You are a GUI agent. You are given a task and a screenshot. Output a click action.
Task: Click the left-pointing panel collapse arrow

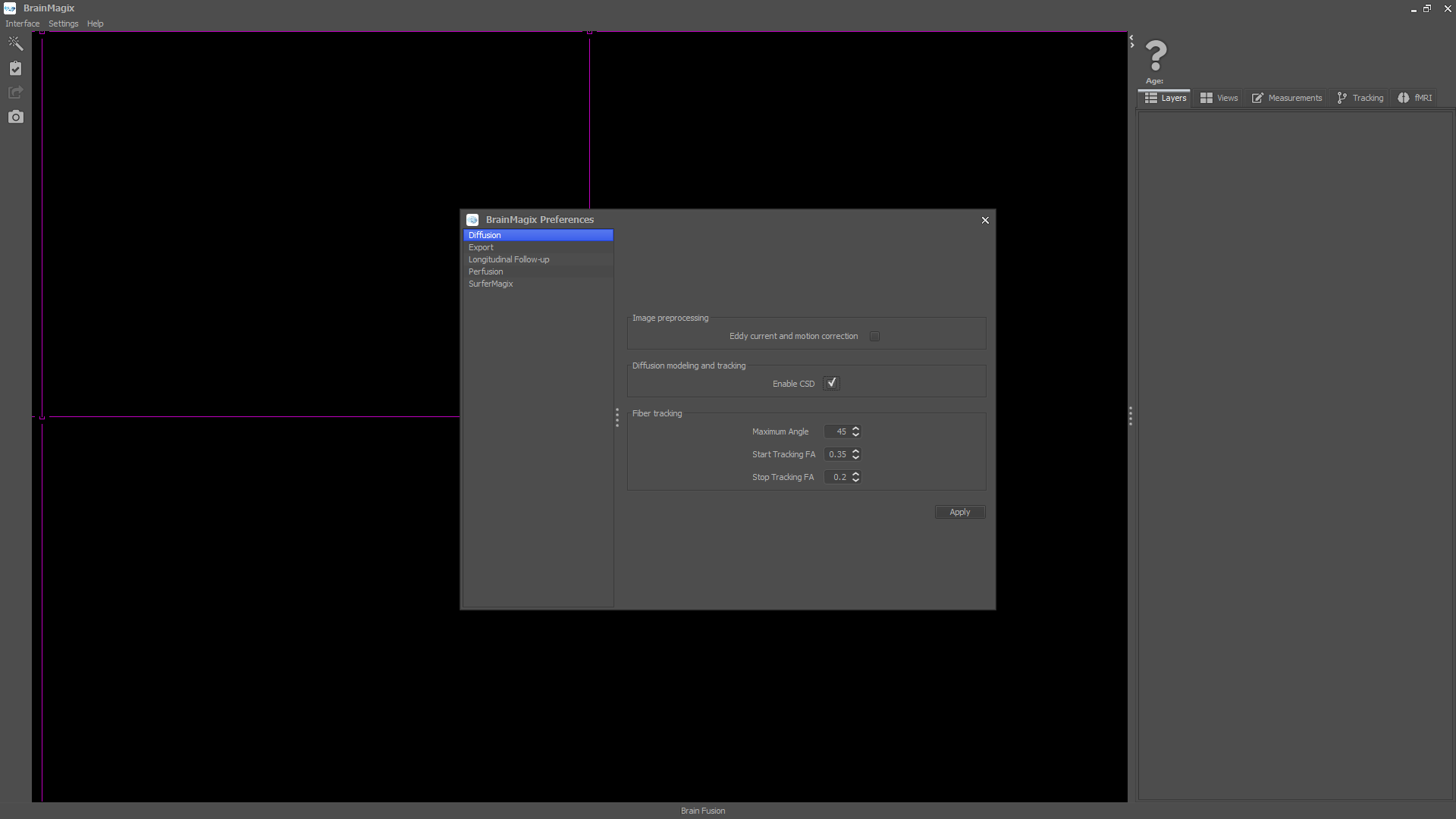[1131, 37]
